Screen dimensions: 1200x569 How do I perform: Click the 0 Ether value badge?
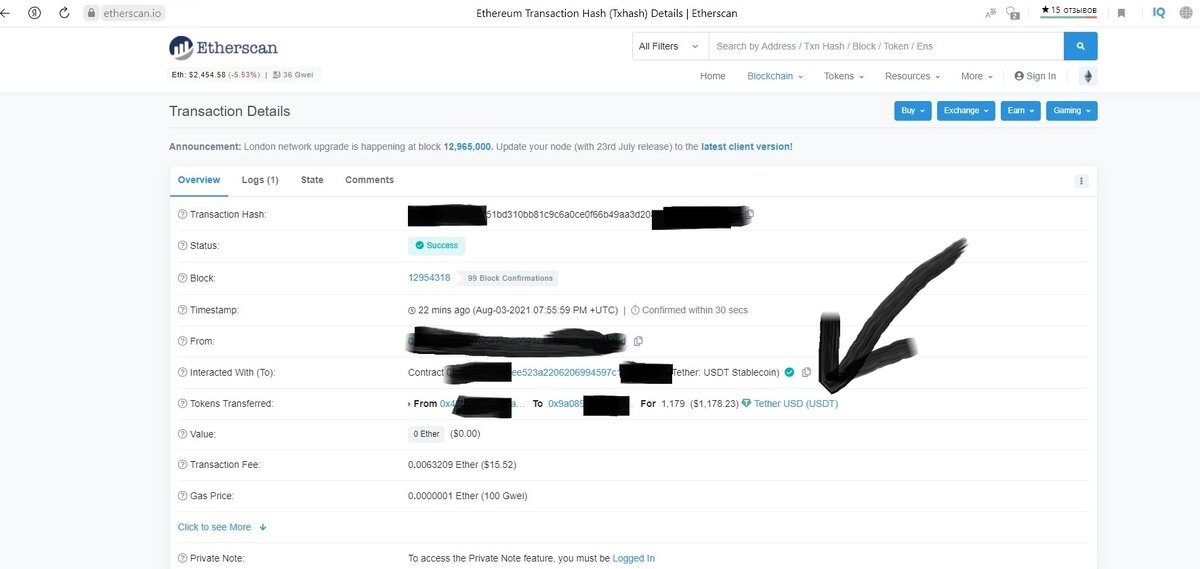(x=426, y=434)
